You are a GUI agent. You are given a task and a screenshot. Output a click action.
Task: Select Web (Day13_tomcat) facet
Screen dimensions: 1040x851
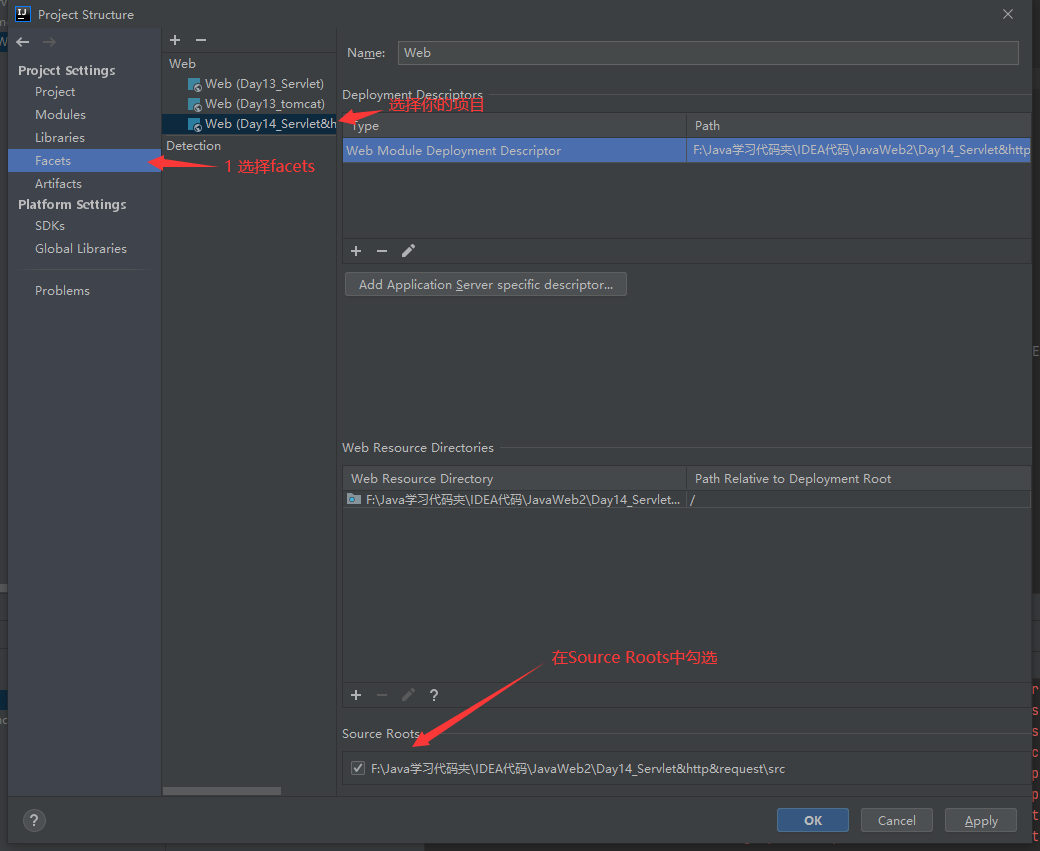click(x=265, y=104)
